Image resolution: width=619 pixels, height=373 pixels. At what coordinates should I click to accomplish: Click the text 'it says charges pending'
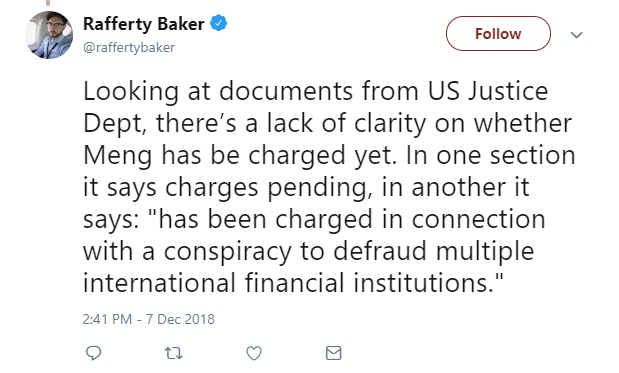(x=227, y=187)
